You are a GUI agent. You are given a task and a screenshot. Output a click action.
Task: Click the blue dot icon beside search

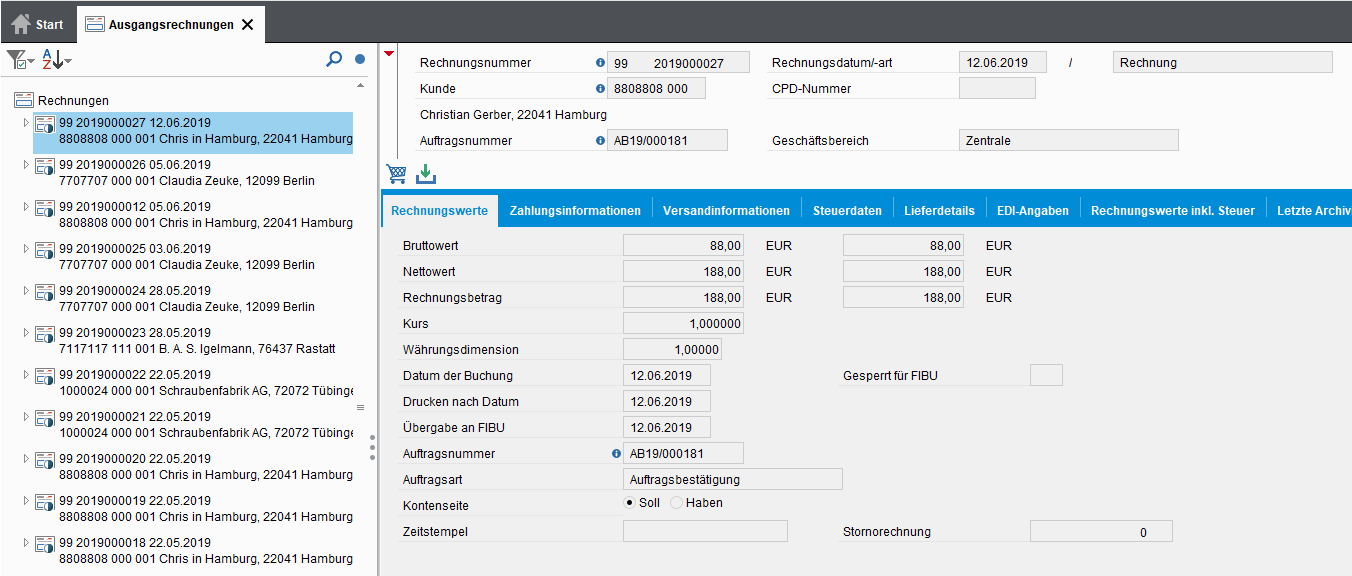[x=360, y=60]
